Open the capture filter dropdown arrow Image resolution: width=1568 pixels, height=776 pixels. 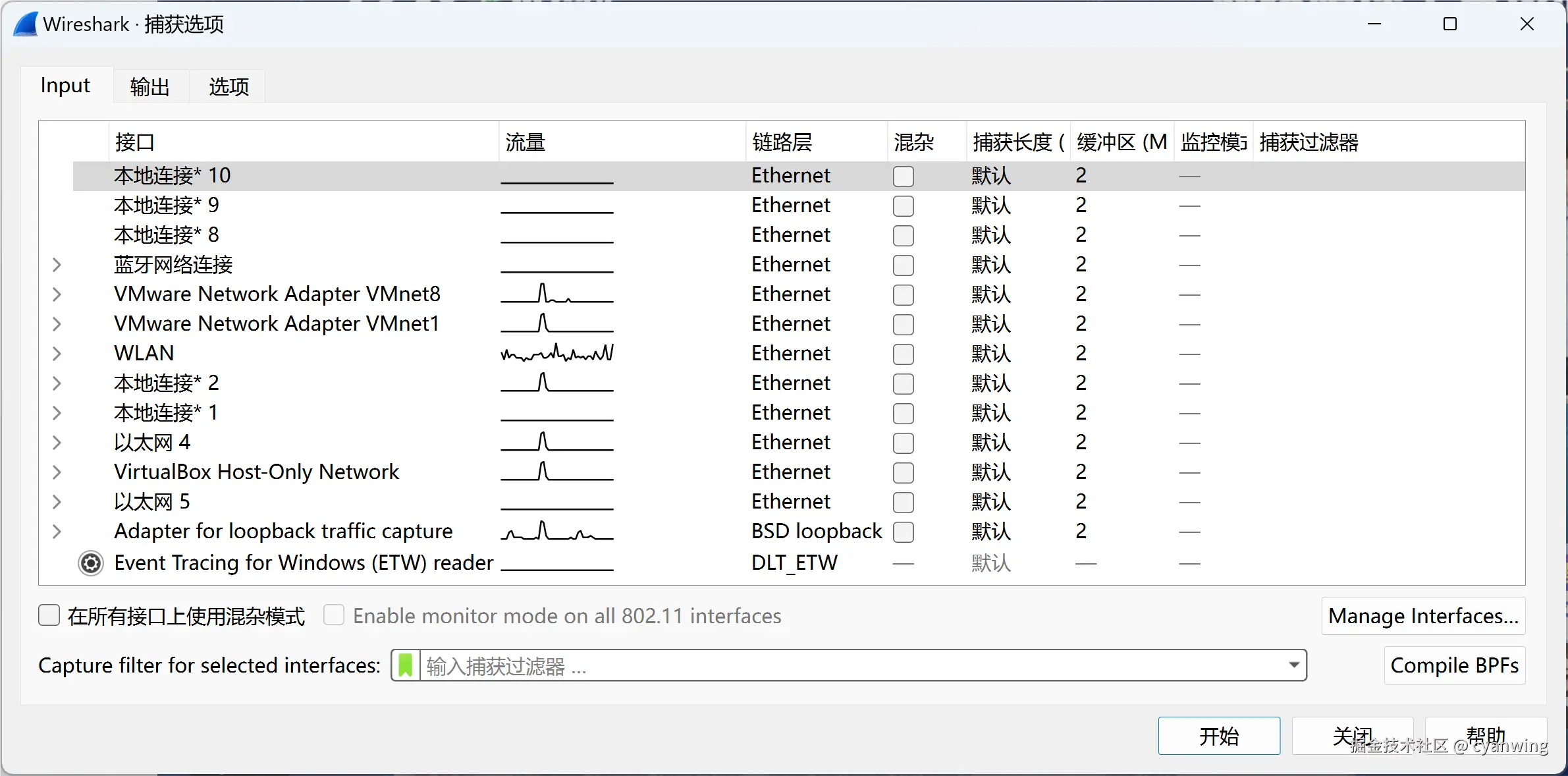[1293, 665]
